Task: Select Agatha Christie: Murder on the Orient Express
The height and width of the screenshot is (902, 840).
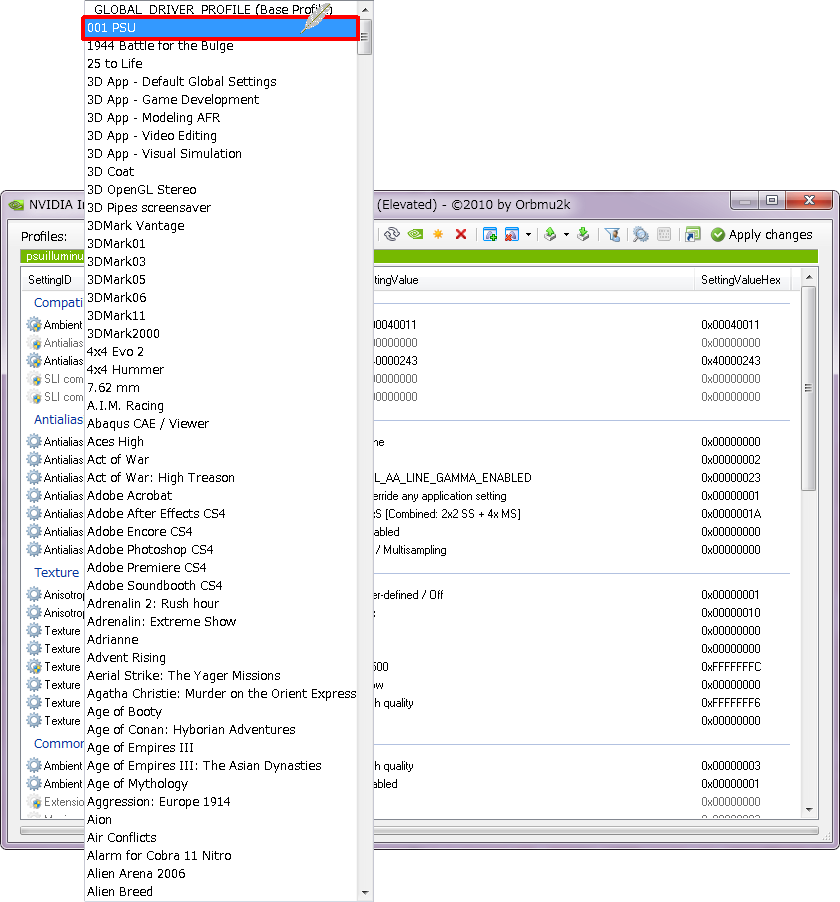Action: pos(221,694)
